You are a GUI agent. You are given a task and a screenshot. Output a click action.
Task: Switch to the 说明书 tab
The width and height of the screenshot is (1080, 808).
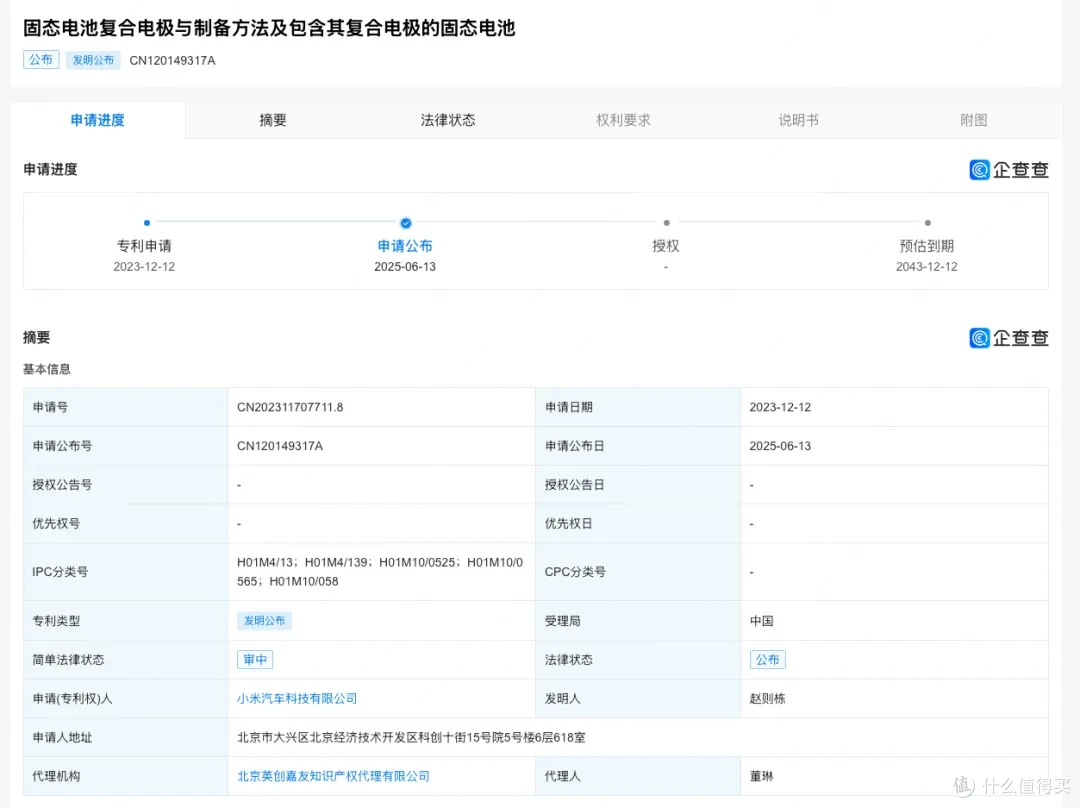tap(798, 120)
